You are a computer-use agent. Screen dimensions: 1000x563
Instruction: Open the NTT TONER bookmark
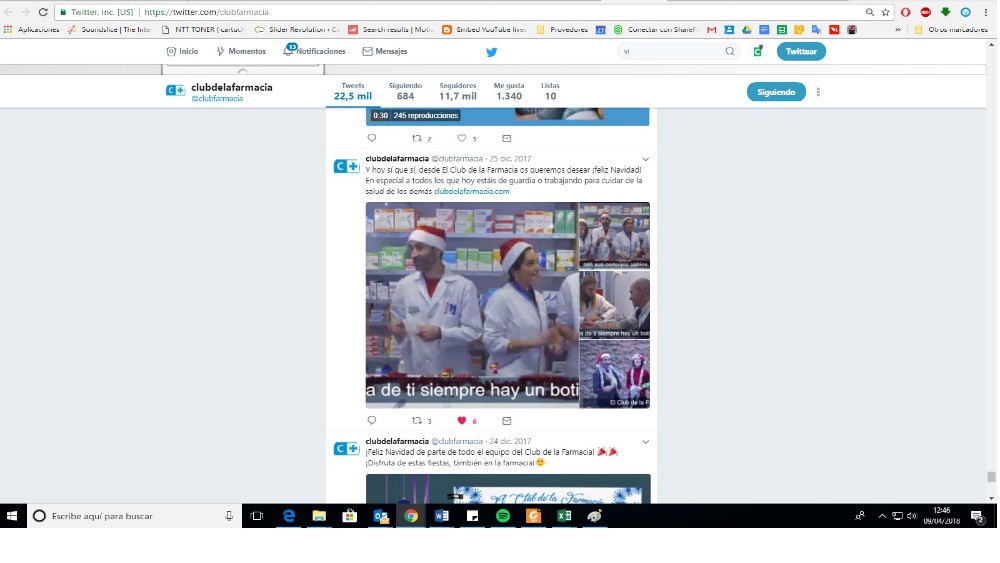203,29
